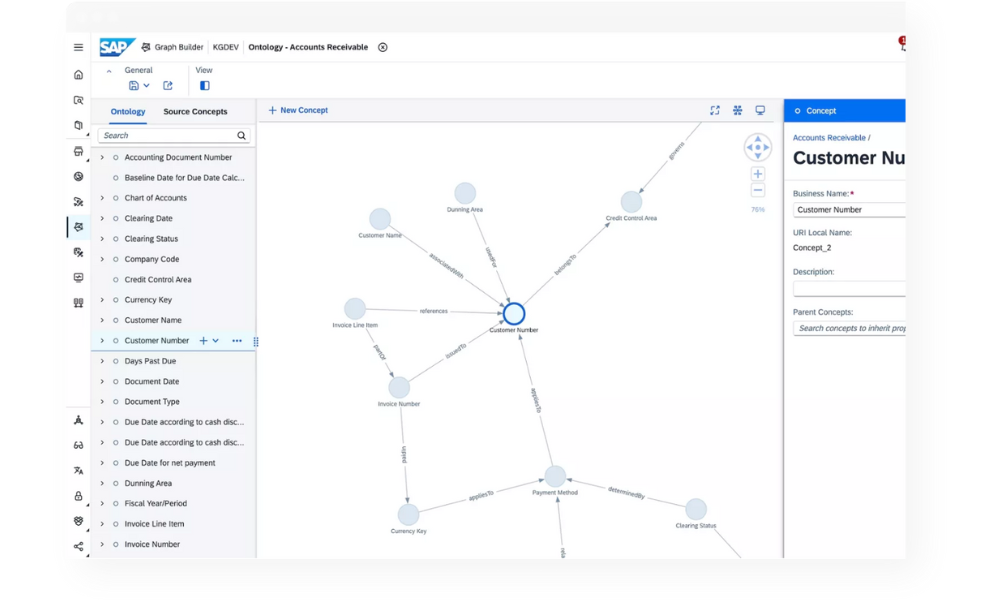This screenshot has height=600, width=1000.
Task: Click the export icon beside Save
Action: point(168,86)
